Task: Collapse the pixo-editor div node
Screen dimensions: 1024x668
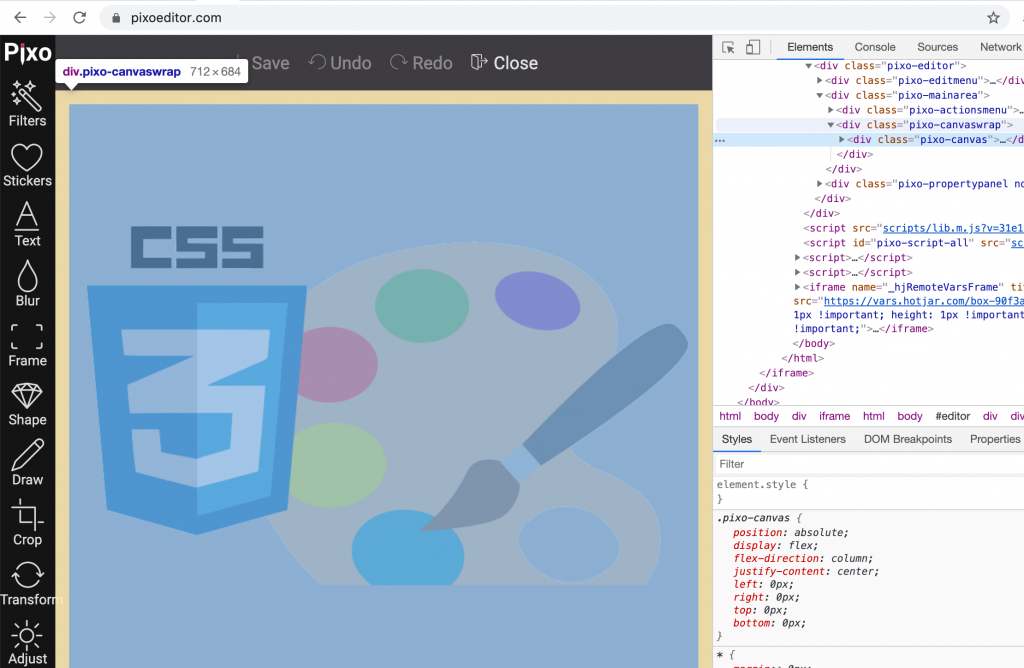Action: pos(808,66)
